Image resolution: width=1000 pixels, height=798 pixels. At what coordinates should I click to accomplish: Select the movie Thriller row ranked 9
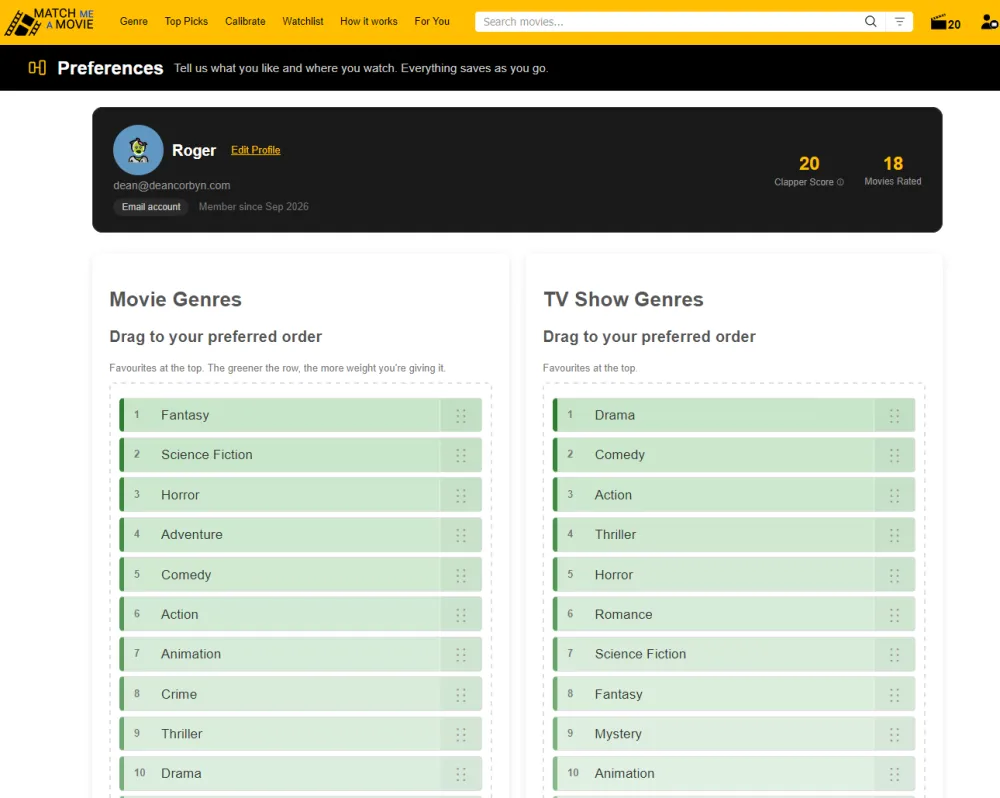pos(300,734)
